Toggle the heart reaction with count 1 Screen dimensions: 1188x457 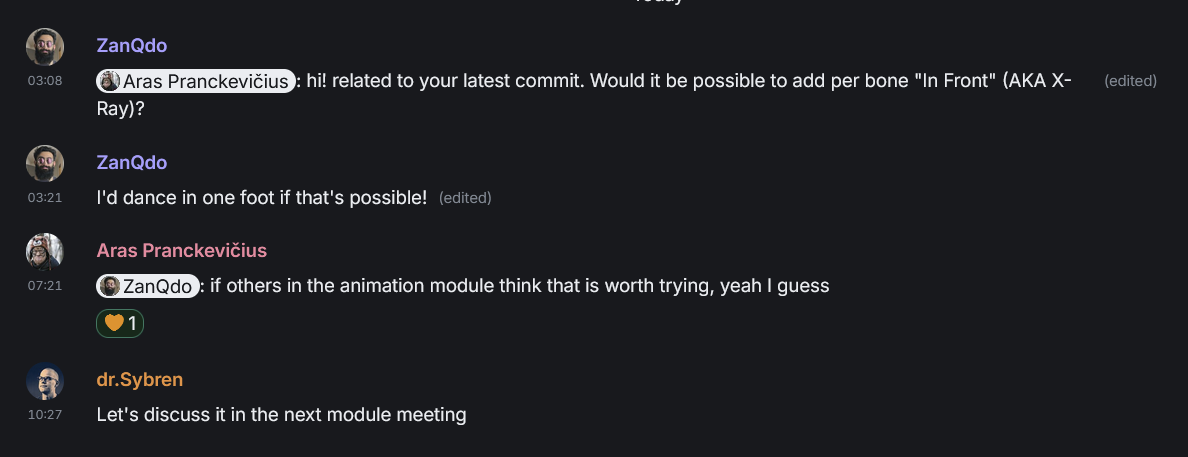120,324
